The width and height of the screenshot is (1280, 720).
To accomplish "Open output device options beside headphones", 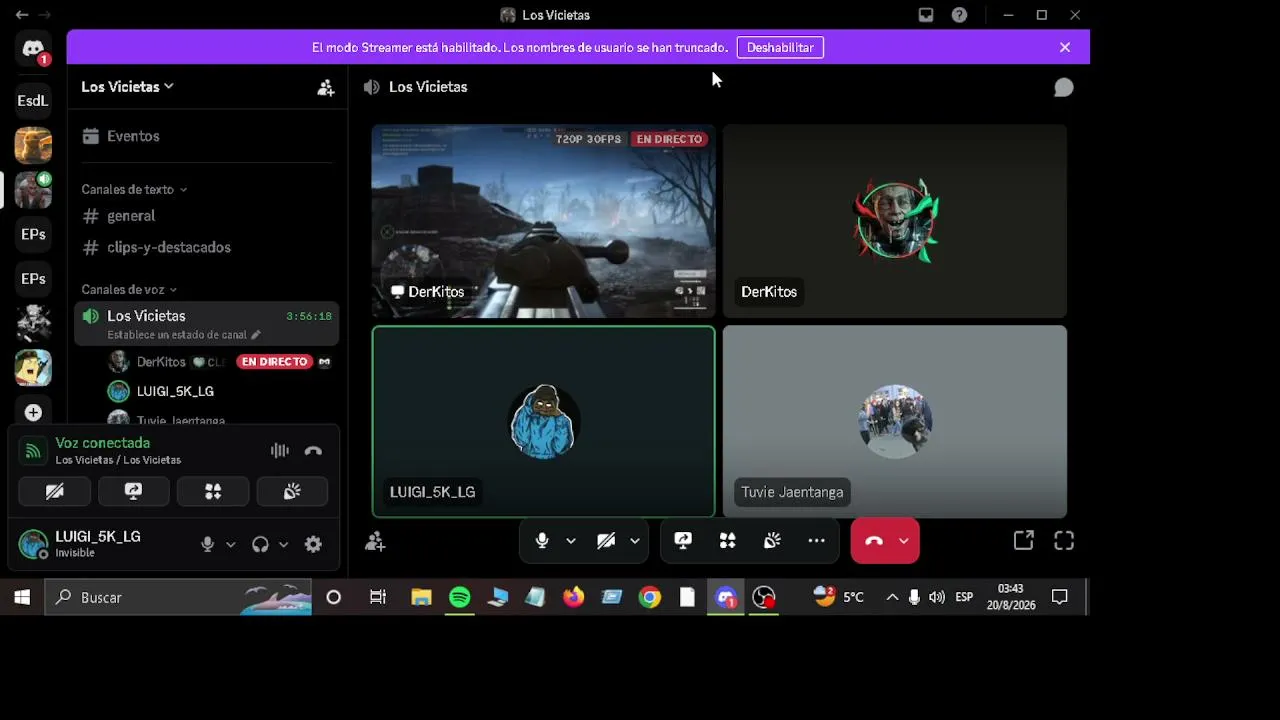I will tap(284, 544).
